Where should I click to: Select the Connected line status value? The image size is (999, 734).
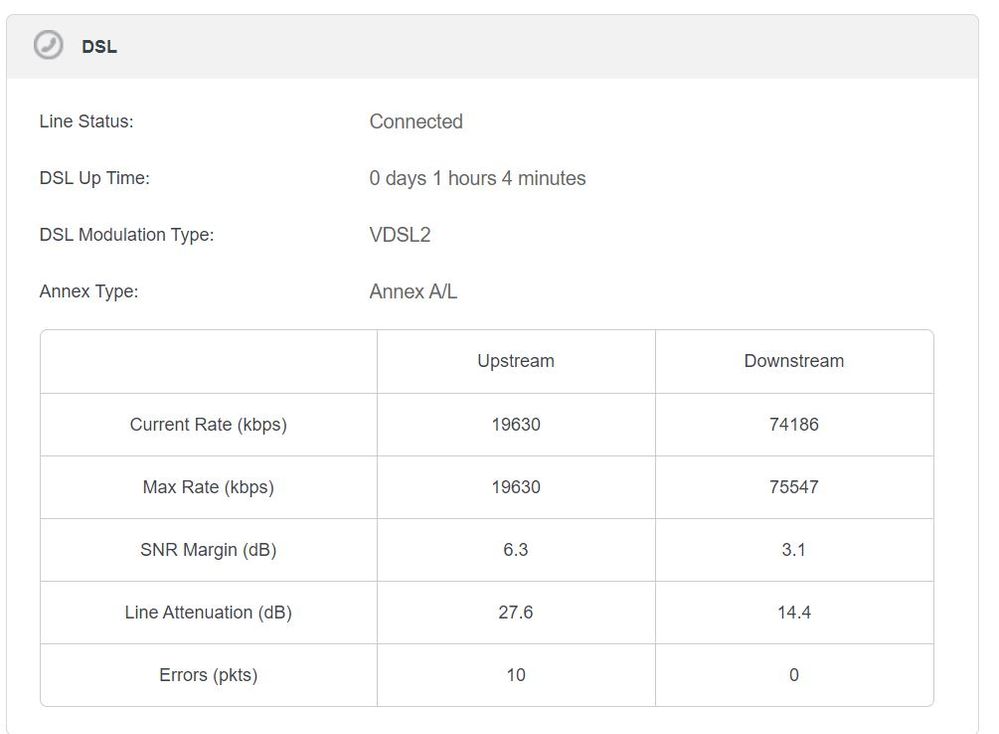tap(416, 122)
